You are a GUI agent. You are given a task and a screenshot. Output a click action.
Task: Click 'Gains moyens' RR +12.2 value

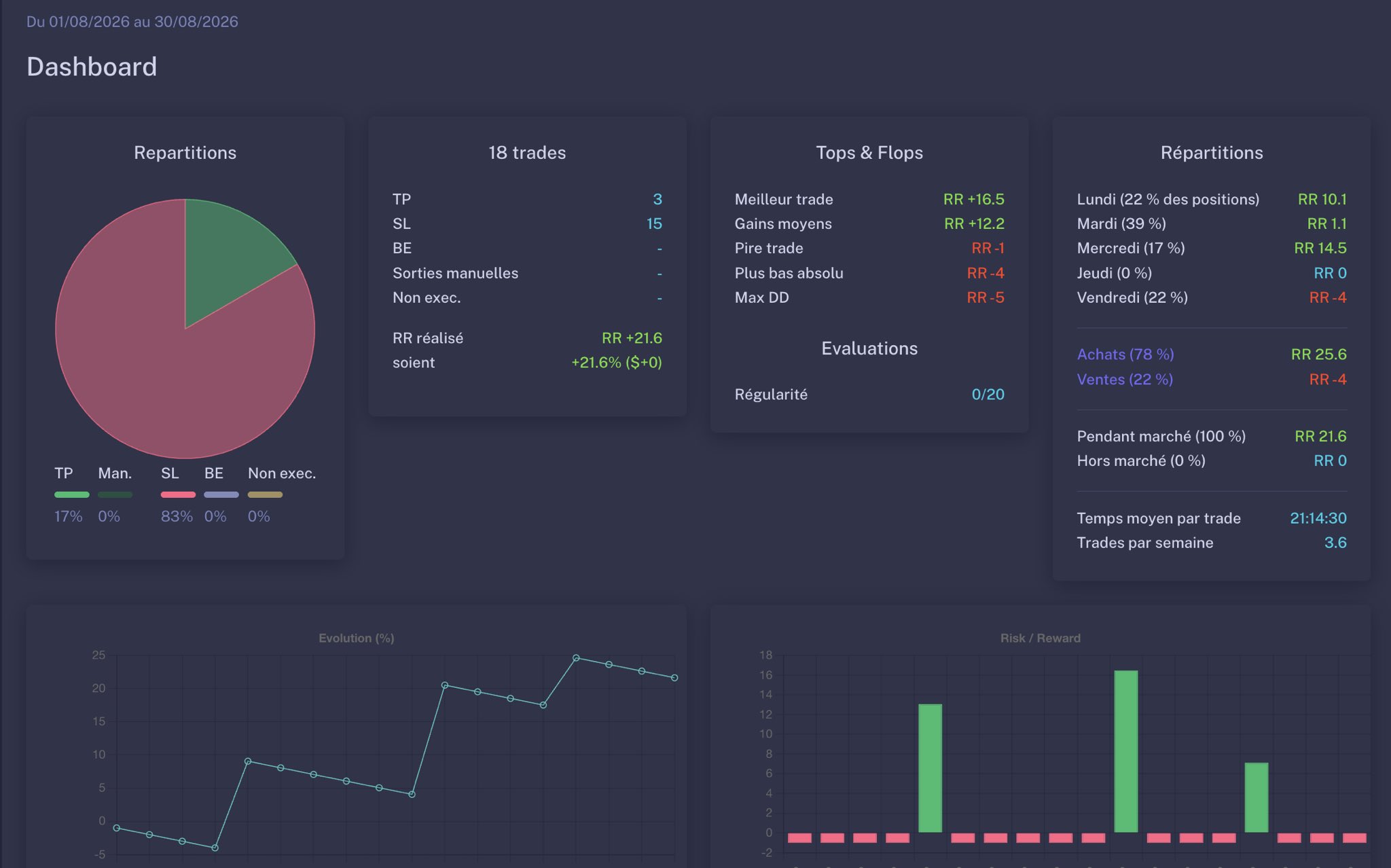(x=974, y=223)
